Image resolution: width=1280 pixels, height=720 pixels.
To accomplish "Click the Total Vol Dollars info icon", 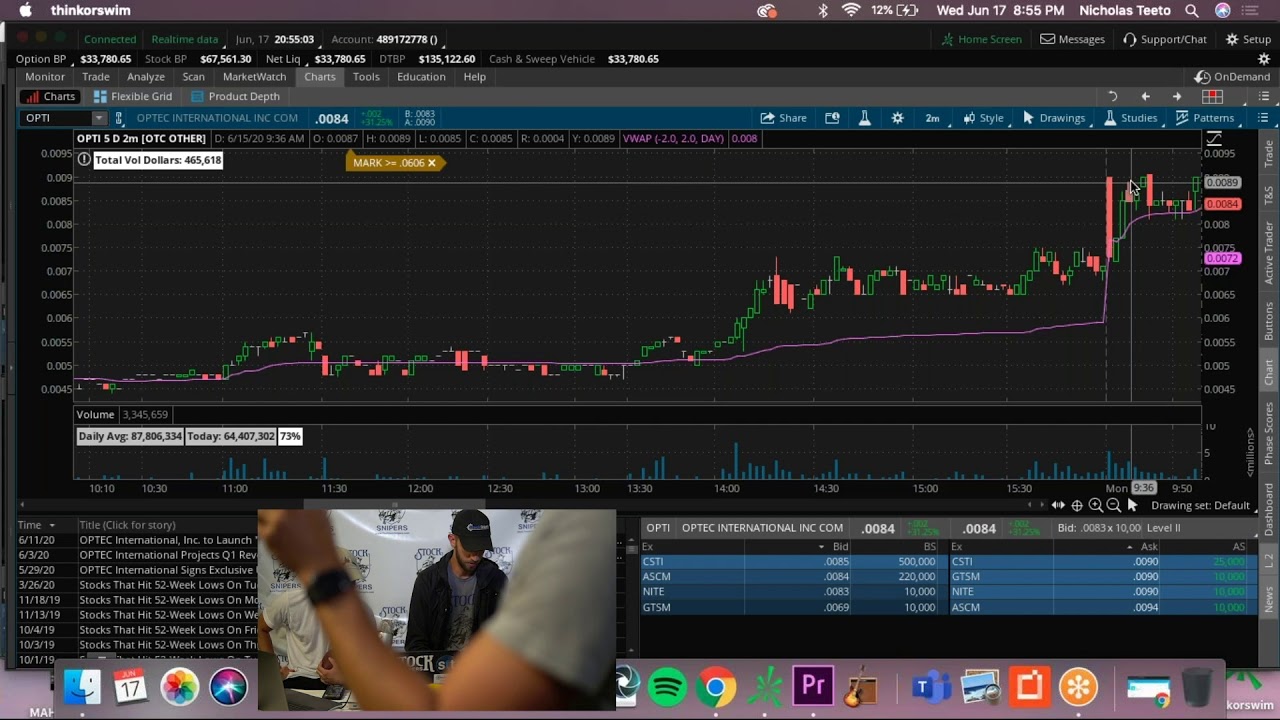I will 84,160.
